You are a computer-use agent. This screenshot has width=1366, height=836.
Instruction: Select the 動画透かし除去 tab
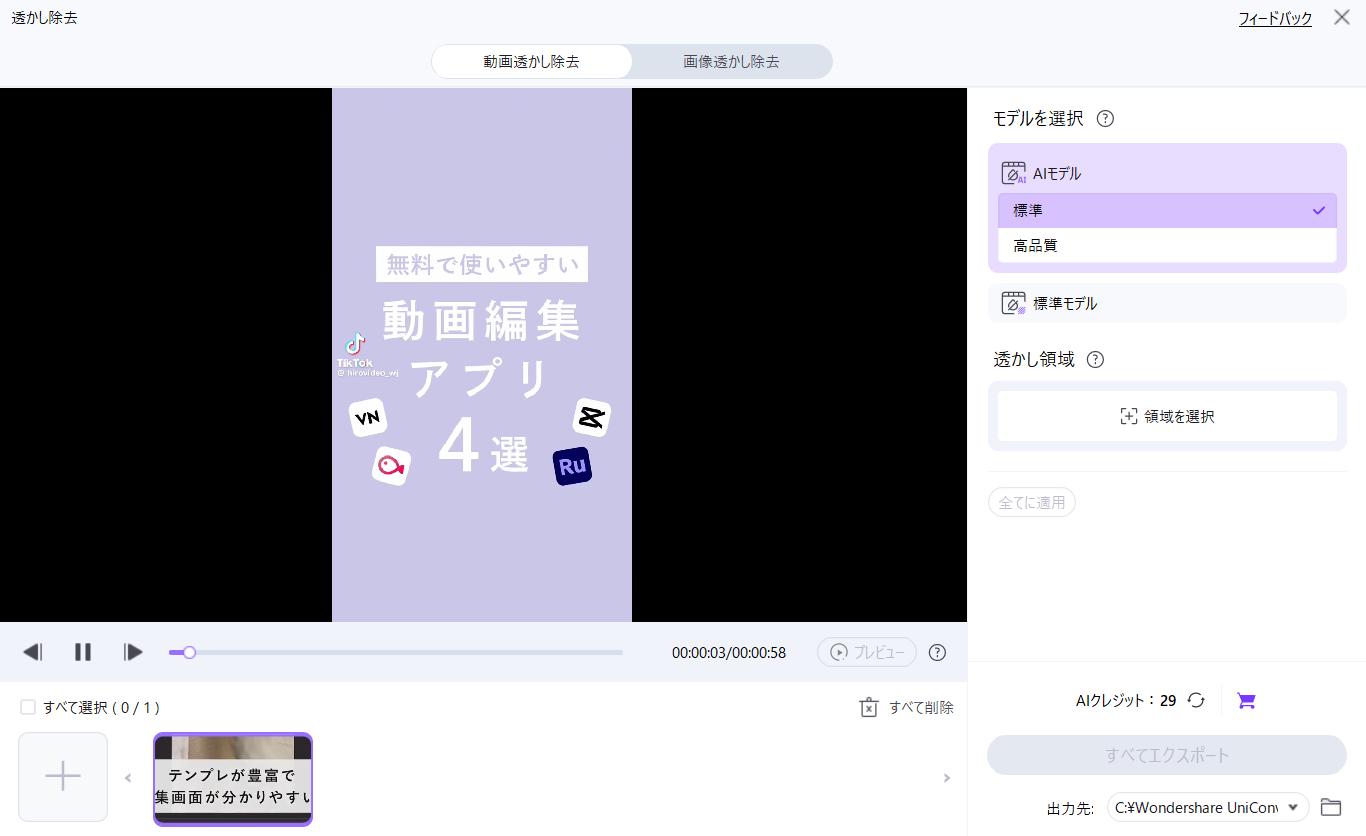(531, 61)
